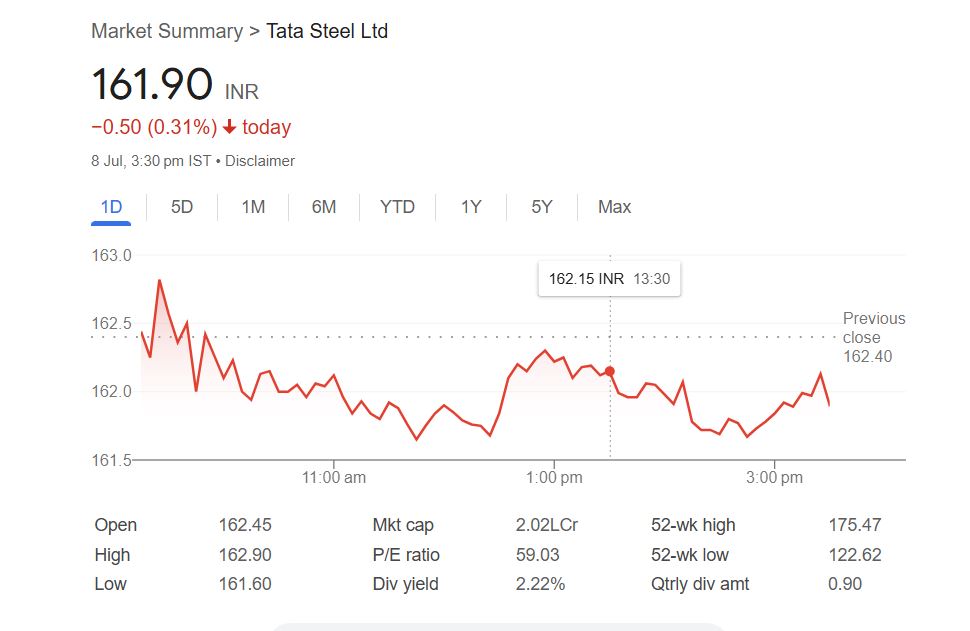Show the 6M price history

coord(324,207)
